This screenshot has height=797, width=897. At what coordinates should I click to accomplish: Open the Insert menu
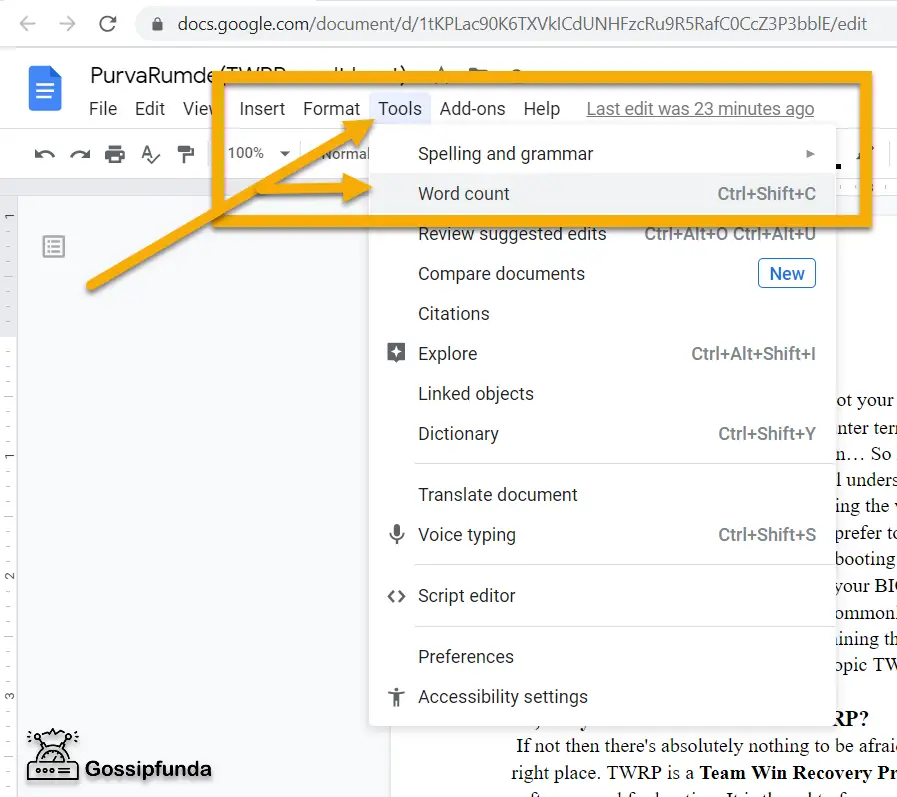click(262, 109)
